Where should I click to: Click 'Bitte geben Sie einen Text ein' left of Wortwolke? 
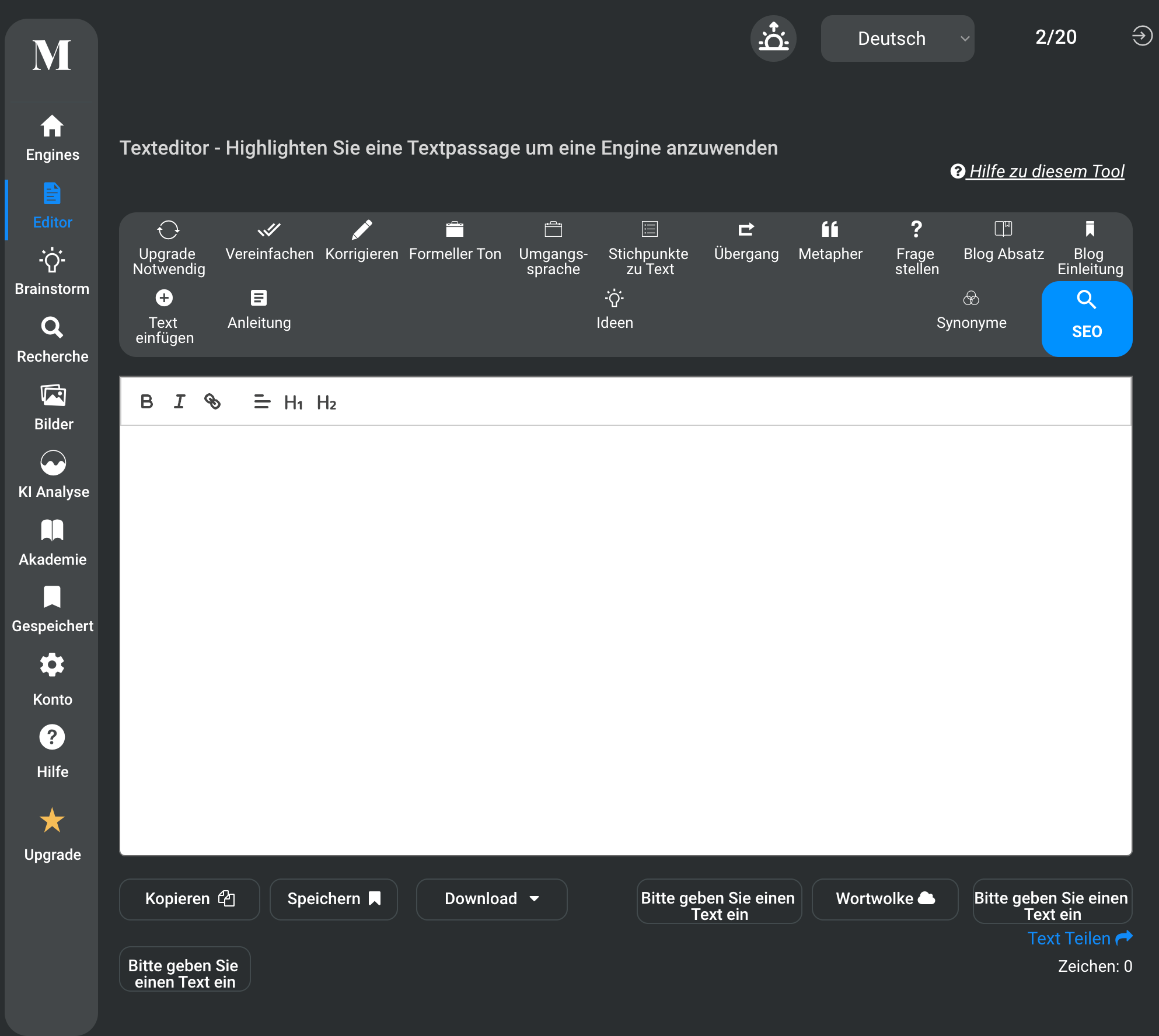(x=719, y=901)
